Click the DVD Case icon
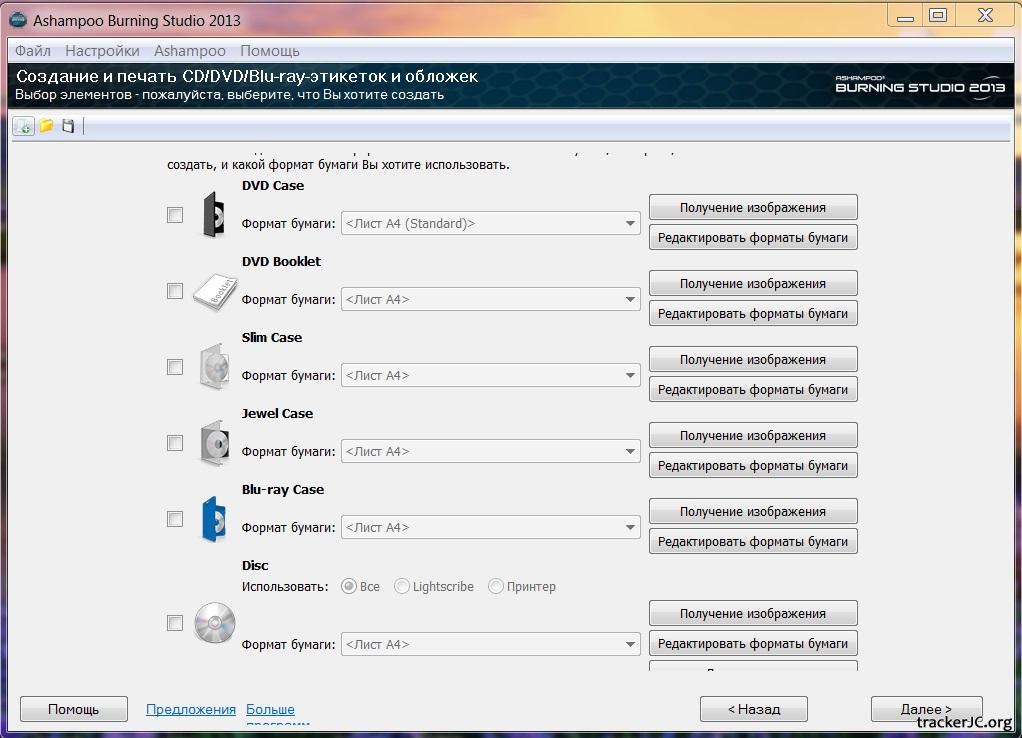This screenshot has height=738, width=1022. coord(213,215)
